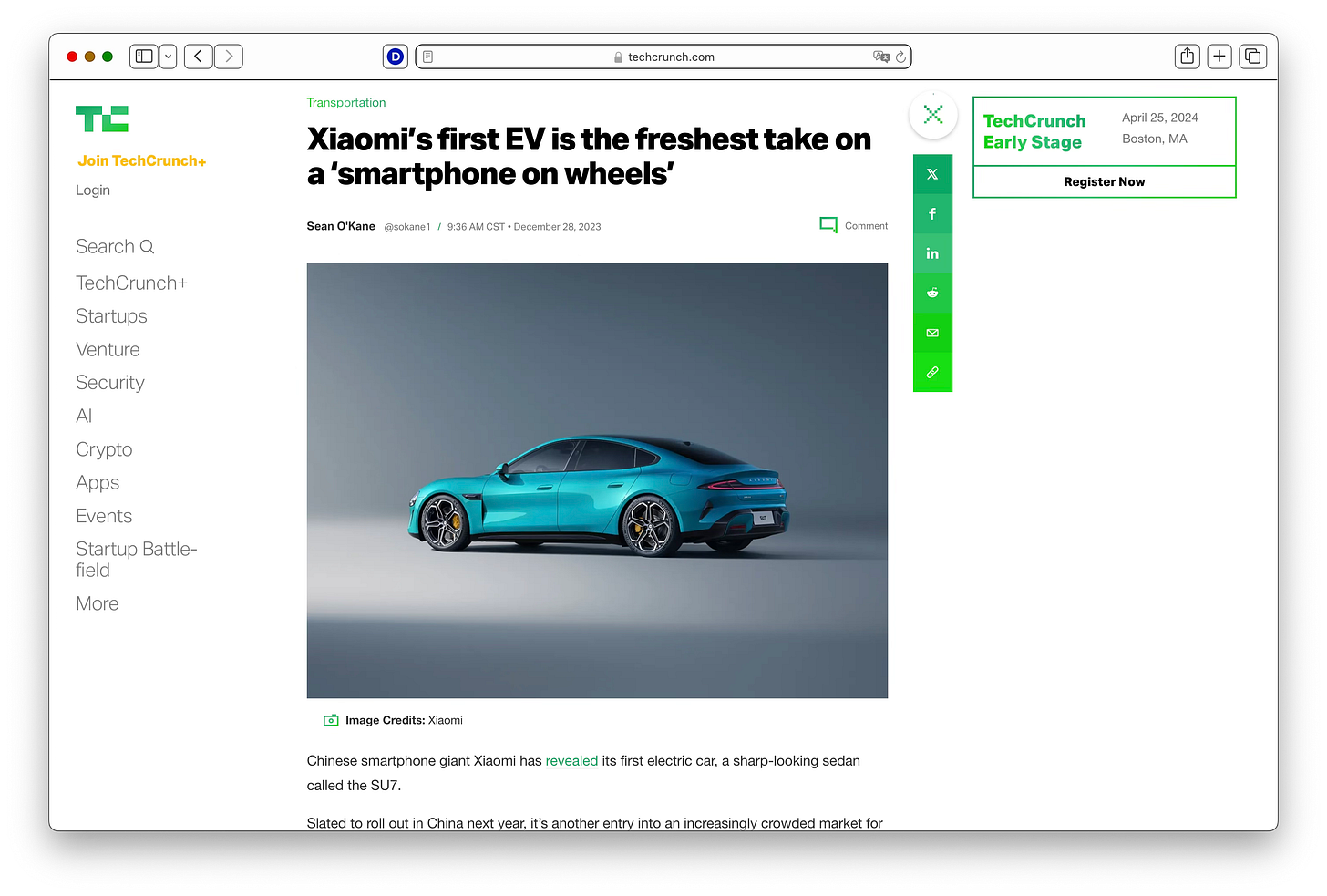Go back to the previous page
This screenshot has width=1327, height=896.
point(199,57)
